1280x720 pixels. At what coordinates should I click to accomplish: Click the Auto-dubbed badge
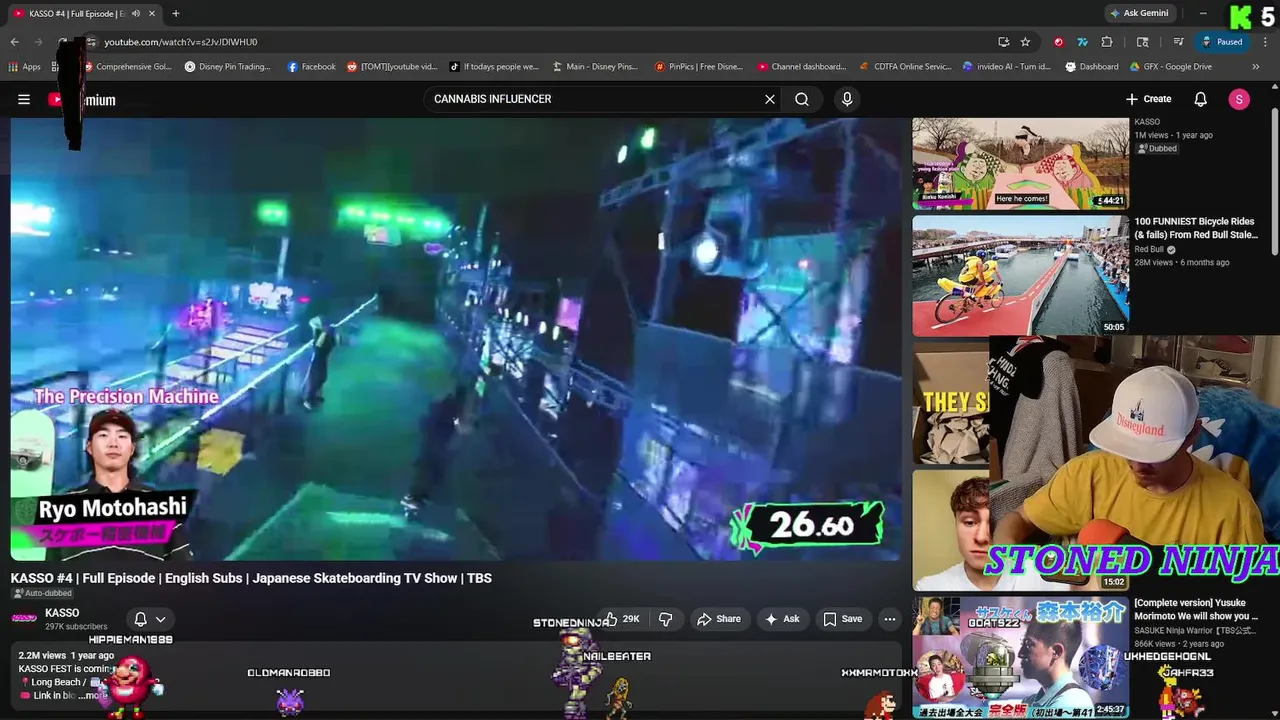[x=42, y=594]
